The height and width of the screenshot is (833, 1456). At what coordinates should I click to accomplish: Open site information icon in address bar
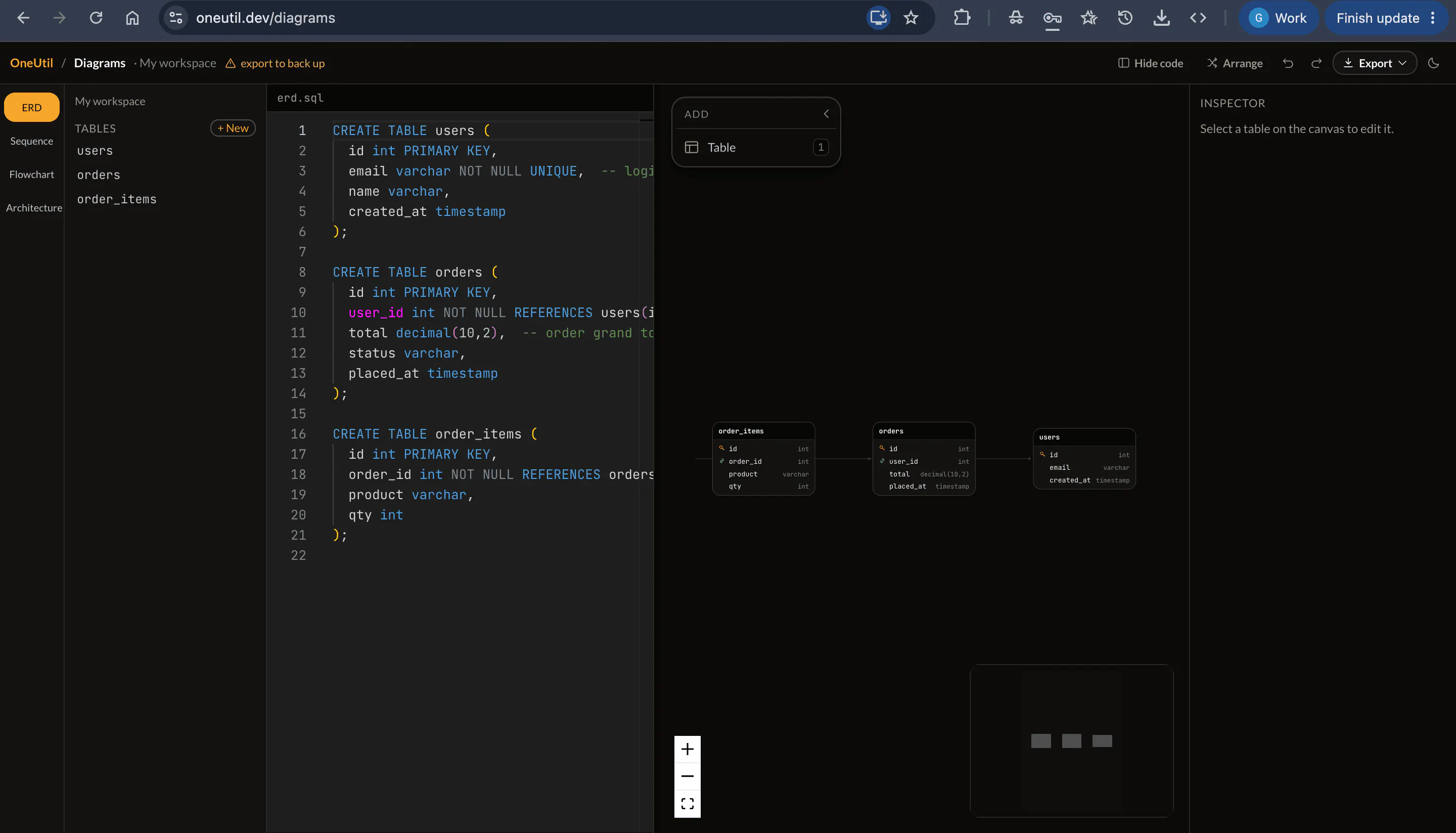click(x=175, y=18)
